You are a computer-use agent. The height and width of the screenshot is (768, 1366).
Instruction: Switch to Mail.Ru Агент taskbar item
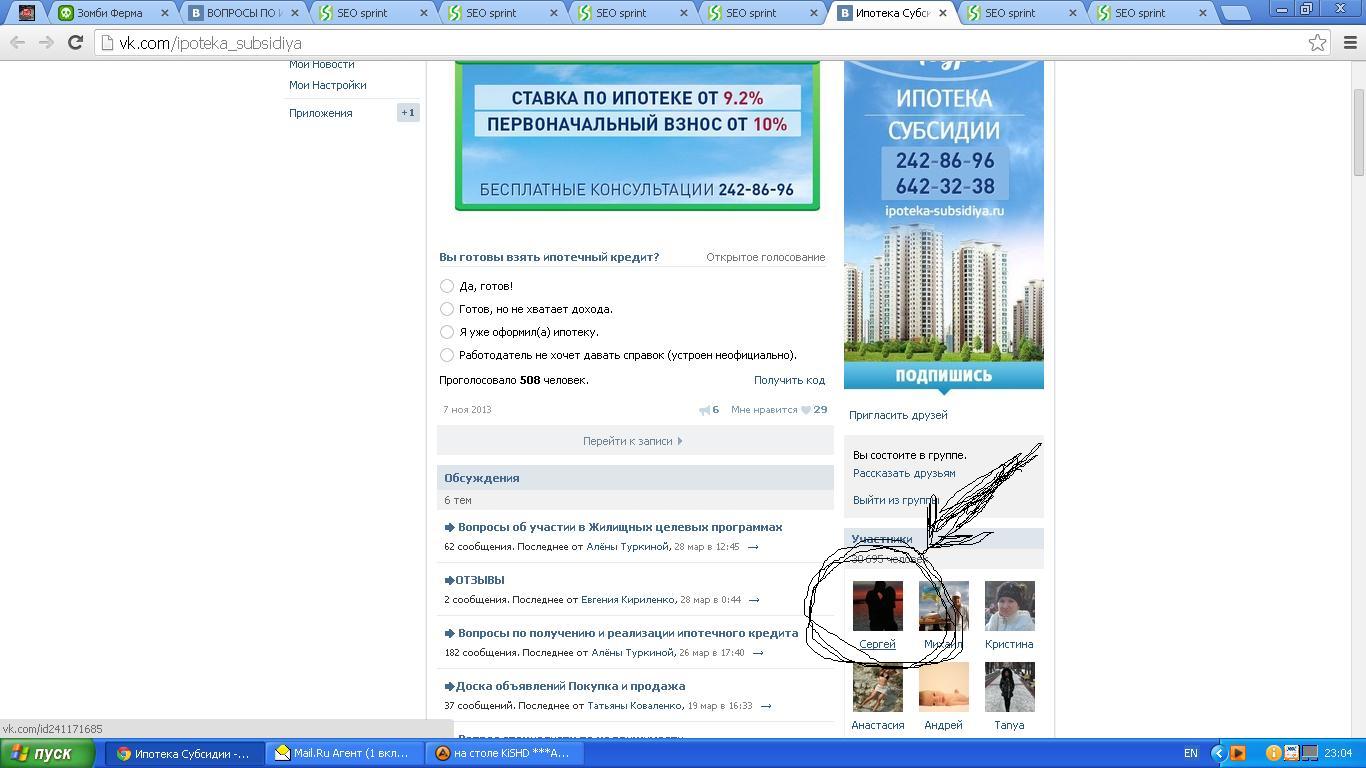coord(343,753)
